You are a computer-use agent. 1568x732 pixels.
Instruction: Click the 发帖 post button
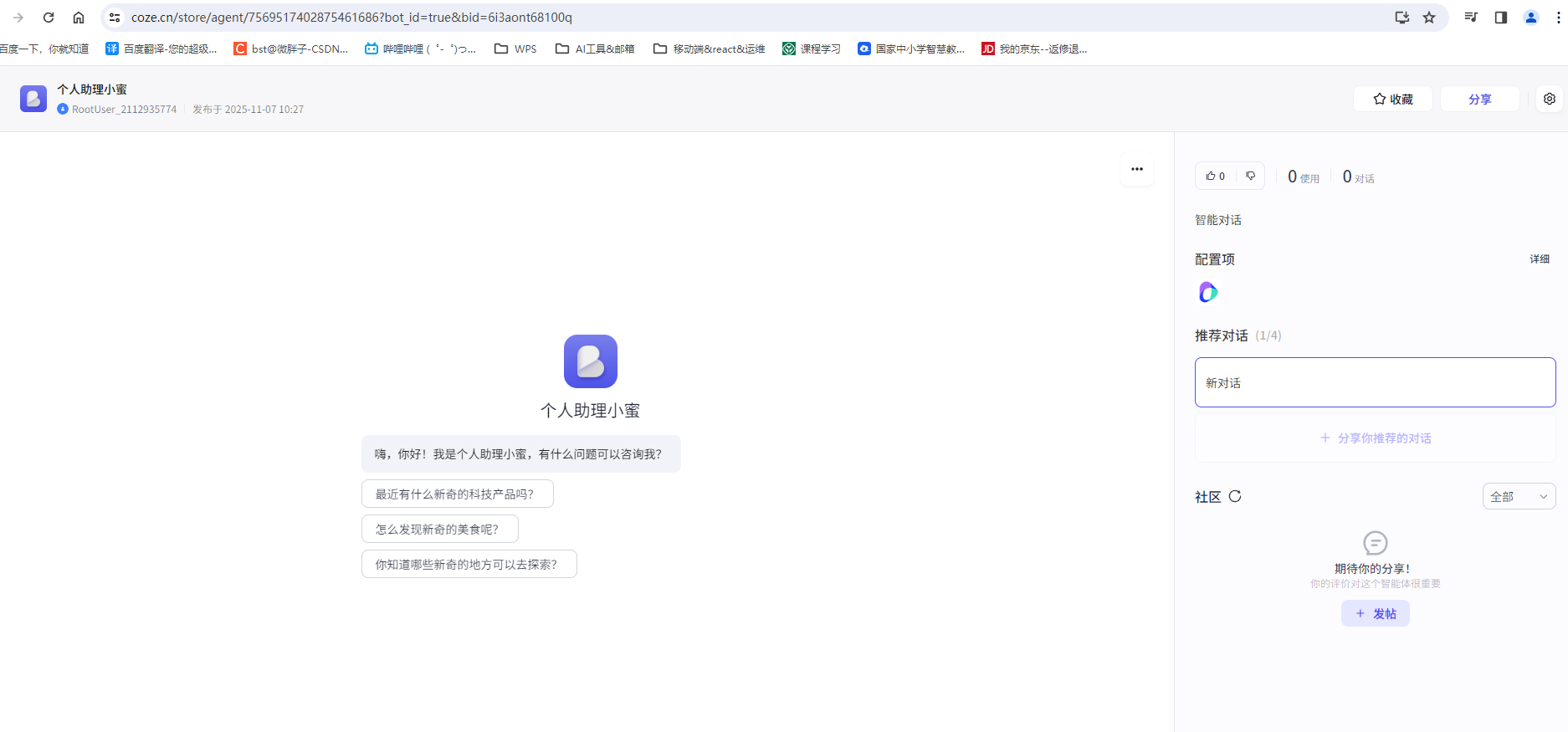(x=1375, y=613)
